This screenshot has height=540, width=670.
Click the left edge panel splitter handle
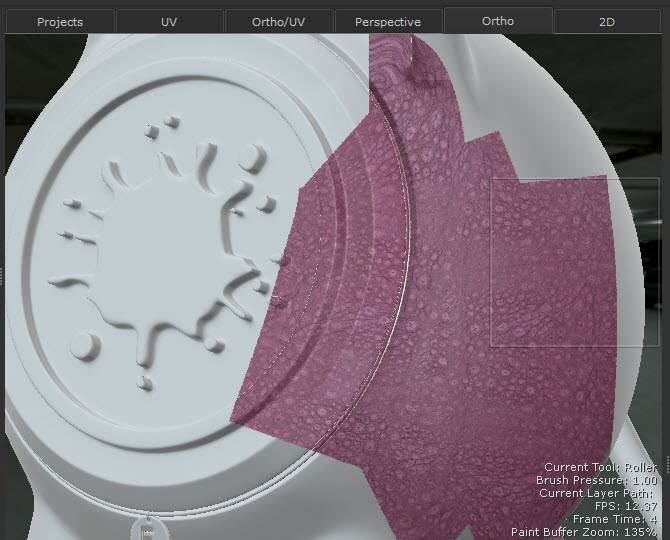(2, 272)
